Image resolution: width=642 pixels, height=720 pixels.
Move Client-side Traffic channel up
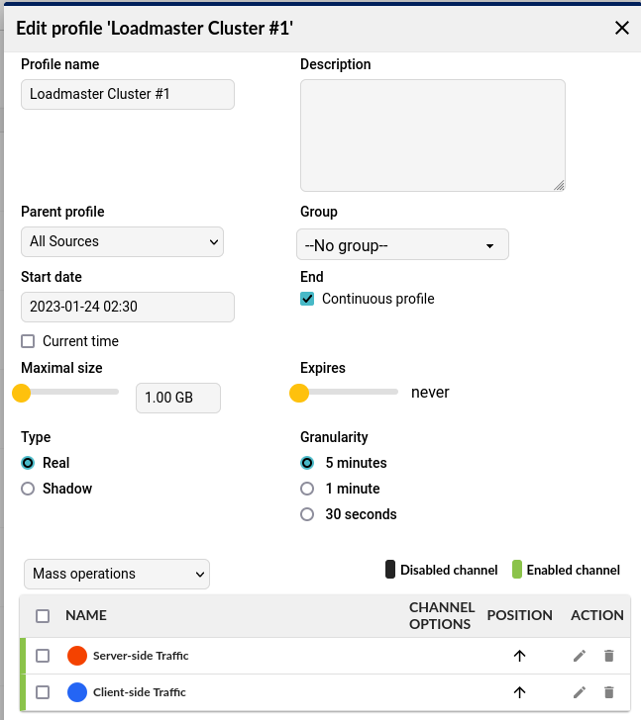coord(519,692)
